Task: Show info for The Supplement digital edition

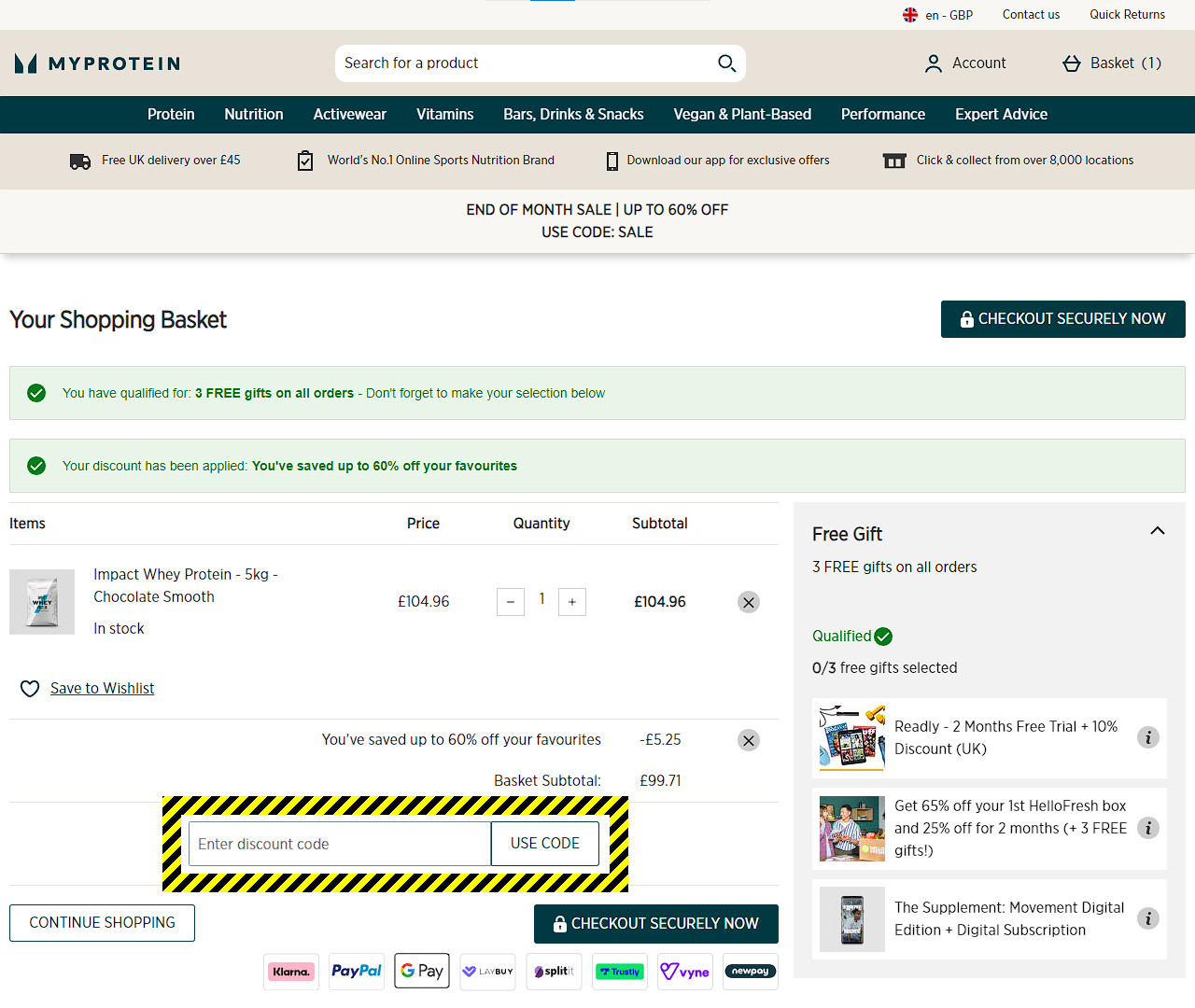Action: pos(1148,918)
